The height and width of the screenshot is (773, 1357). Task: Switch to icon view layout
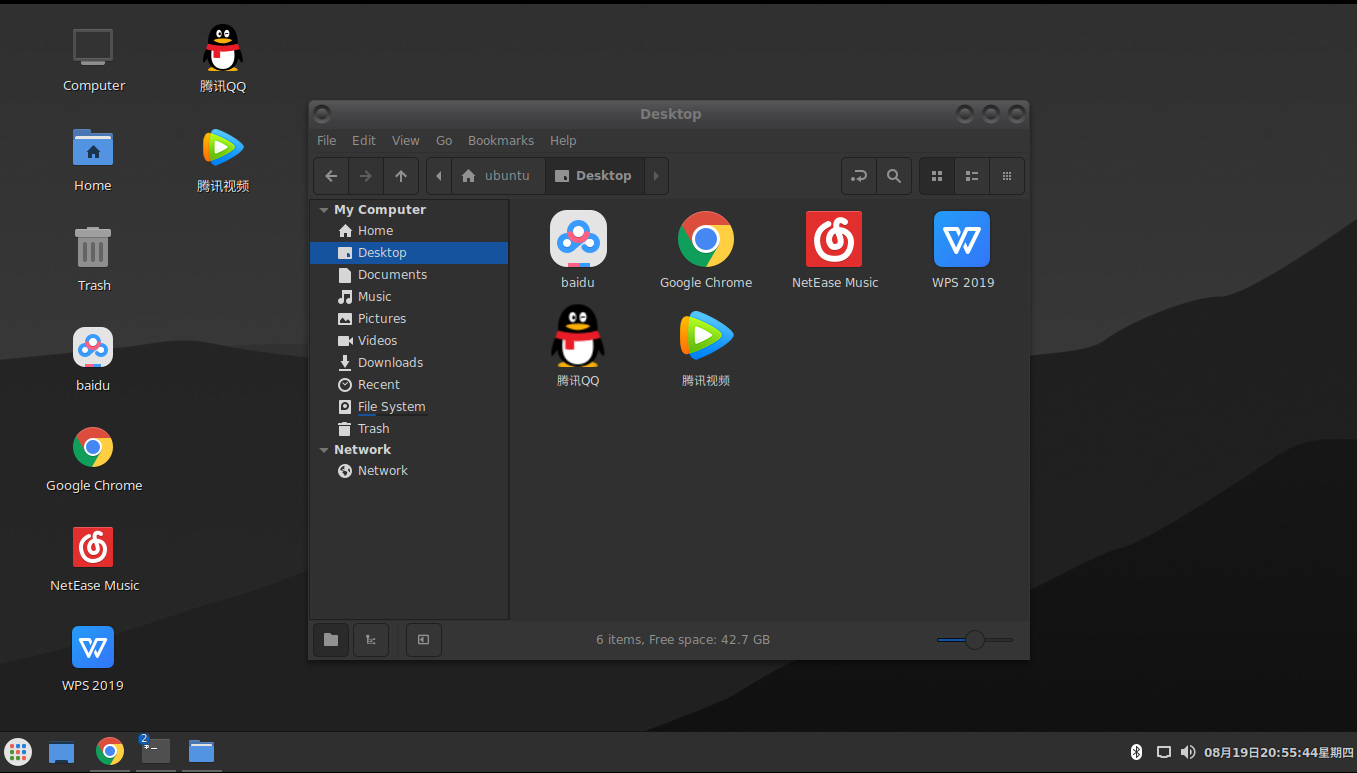tap(937, 176)
